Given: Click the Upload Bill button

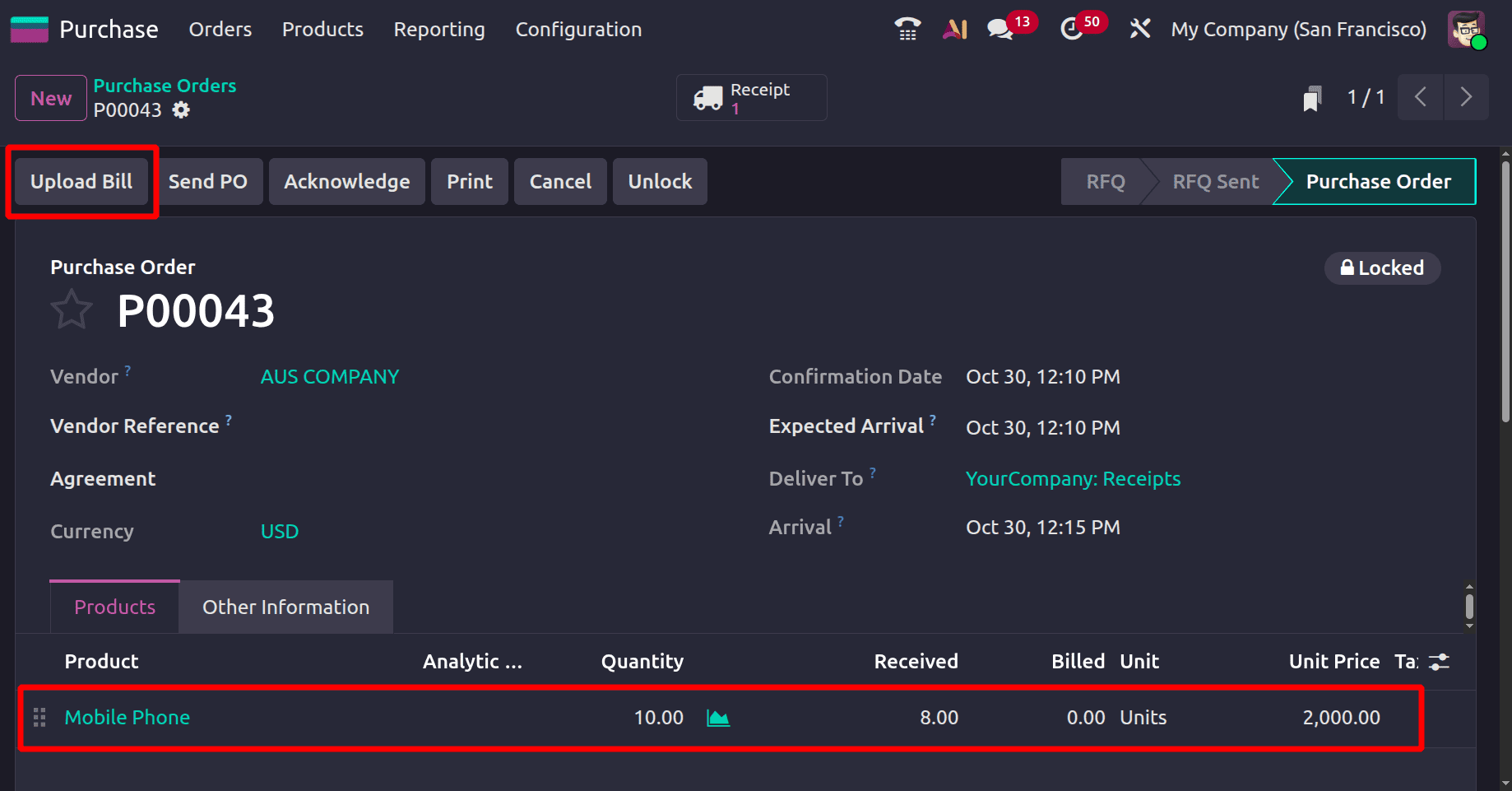Looking at the screenshot, I should 81,181.
